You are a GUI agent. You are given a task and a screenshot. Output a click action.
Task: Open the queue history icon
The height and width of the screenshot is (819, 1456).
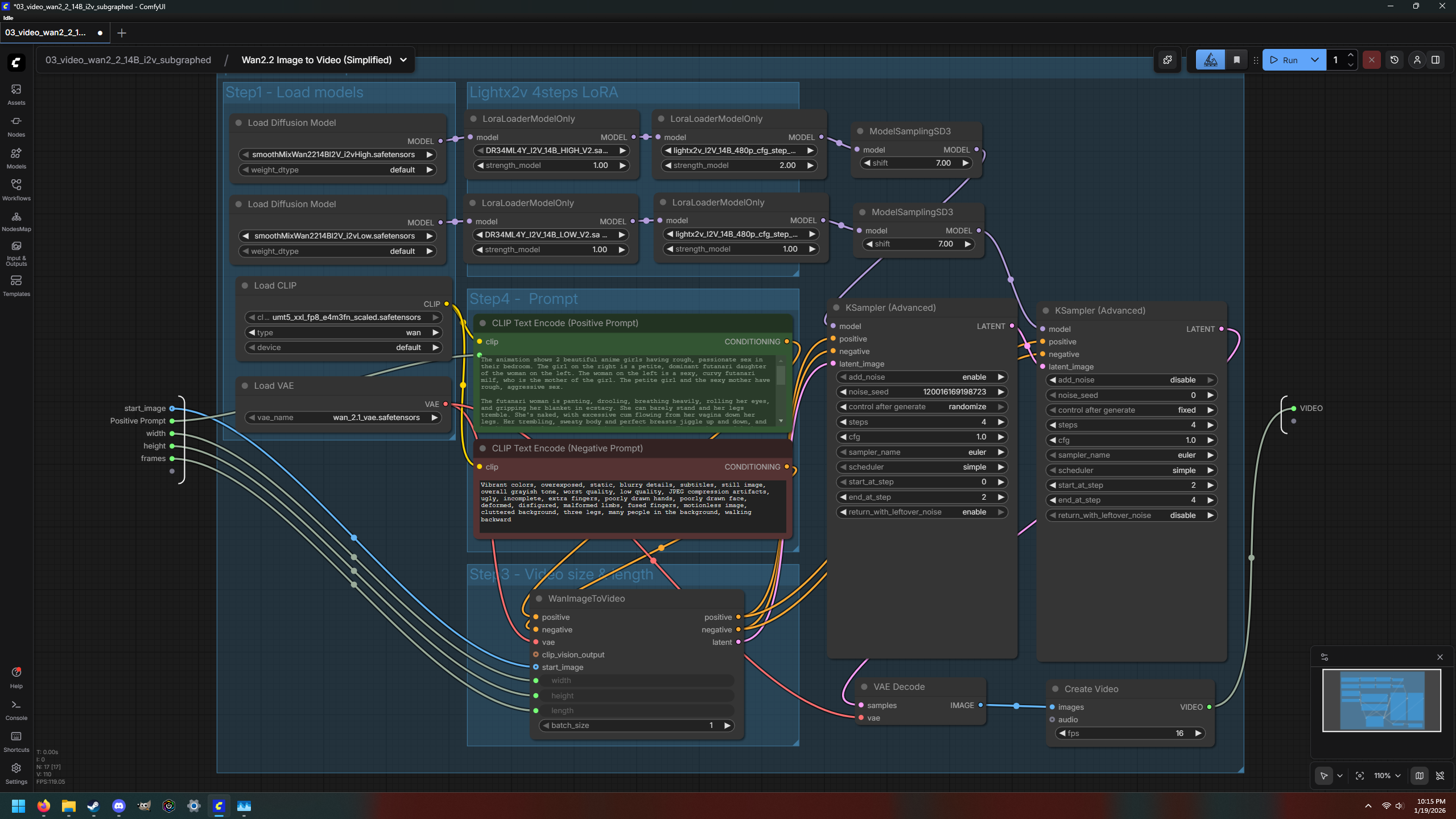click(x=1394, y=60)
